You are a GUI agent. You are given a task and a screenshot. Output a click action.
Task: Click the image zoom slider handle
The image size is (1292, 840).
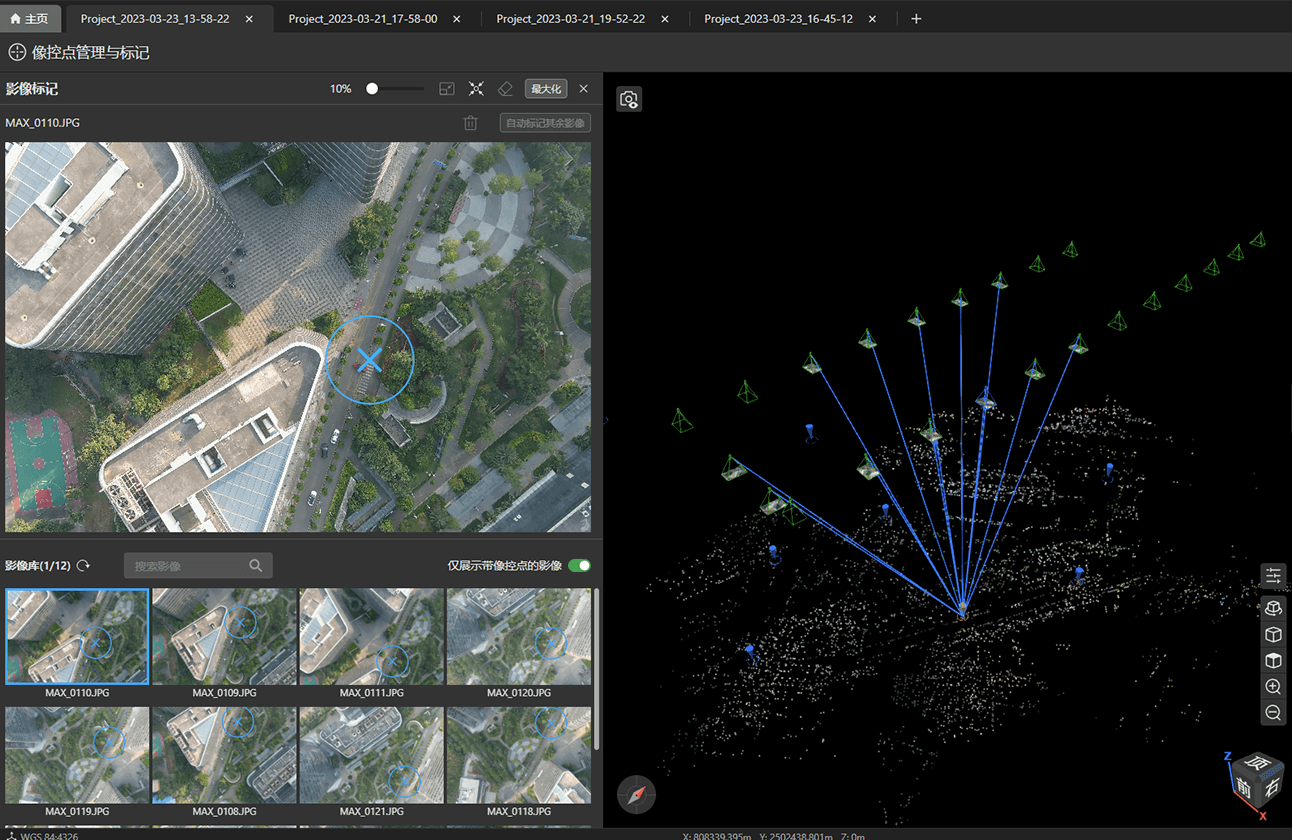(x=372, y=89)
